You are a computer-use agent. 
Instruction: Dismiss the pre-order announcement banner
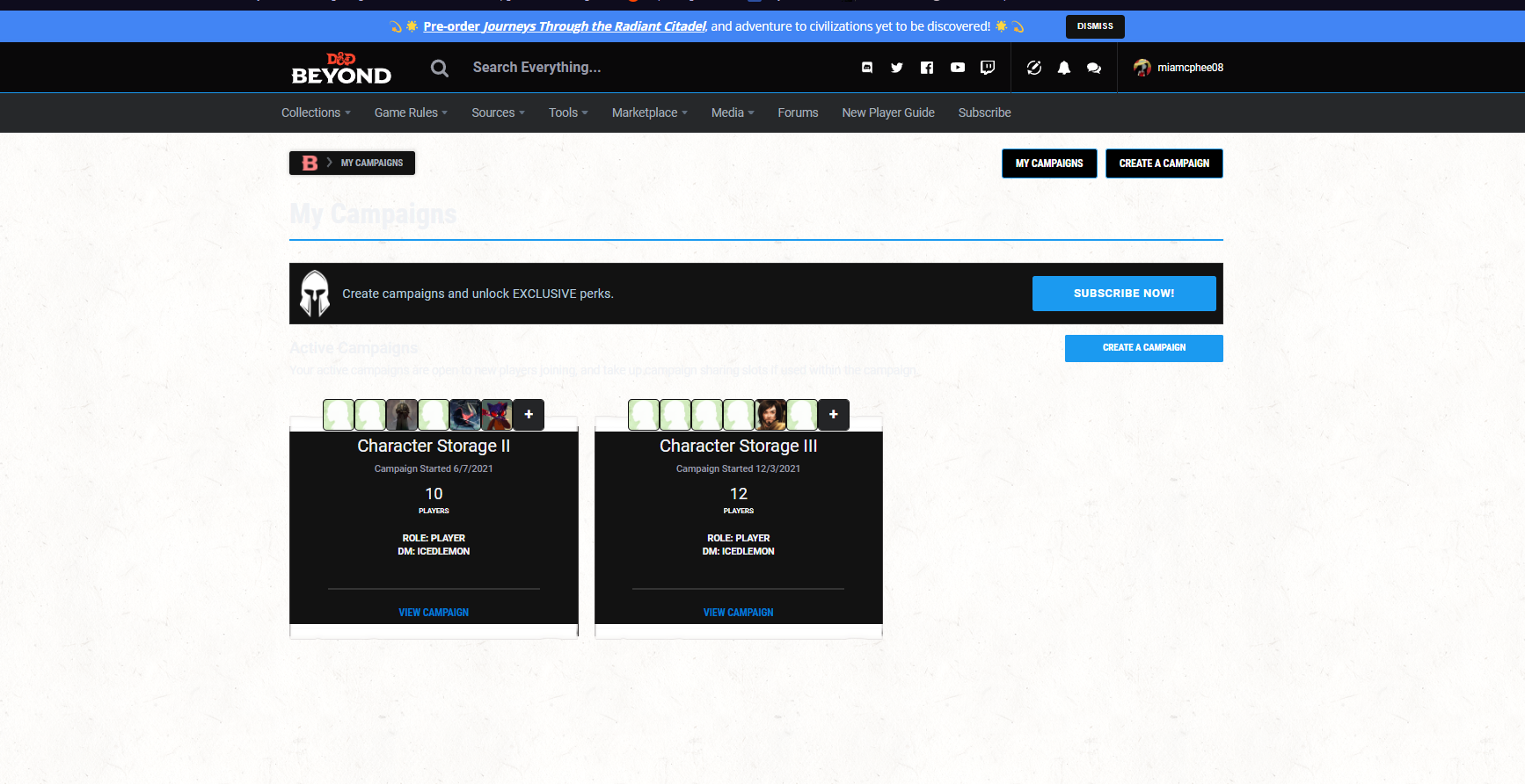point(1095,26)
